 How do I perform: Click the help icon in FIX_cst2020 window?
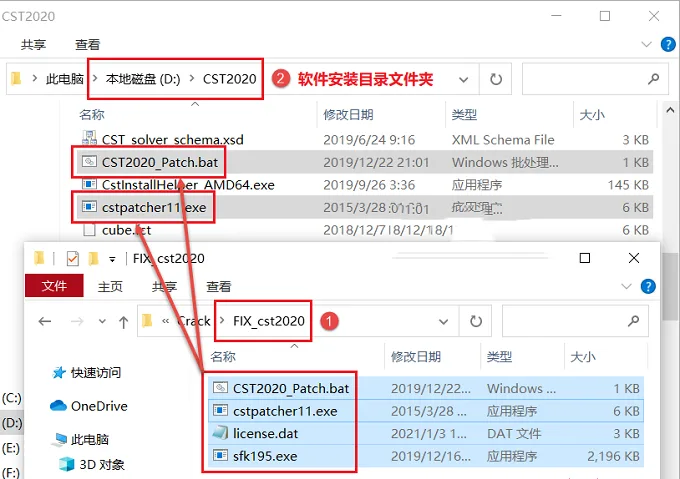648,286
